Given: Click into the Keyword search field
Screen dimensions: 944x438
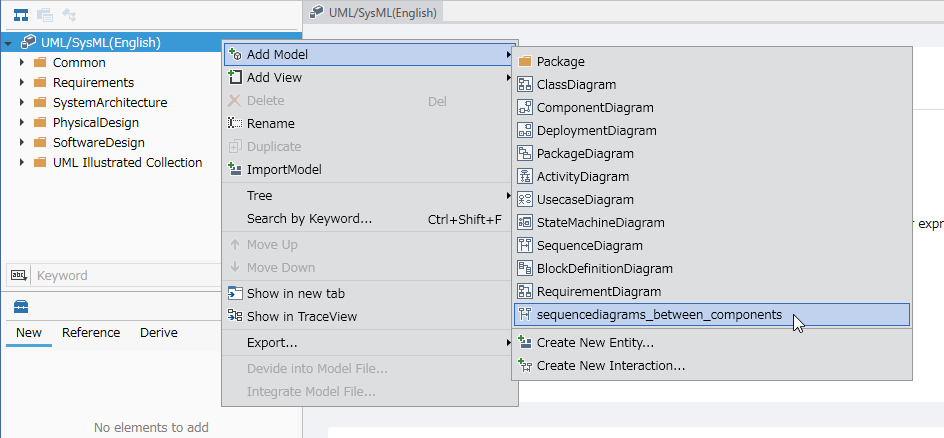Looking at the screenshot, I should click(126, 276).
